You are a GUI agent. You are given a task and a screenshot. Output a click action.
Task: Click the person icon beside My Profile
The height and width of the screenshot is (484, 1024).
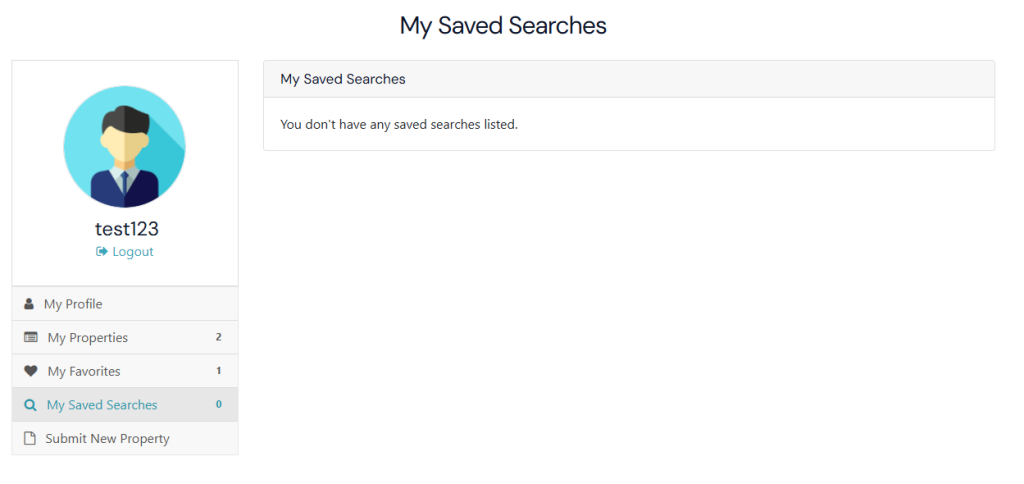29,304
